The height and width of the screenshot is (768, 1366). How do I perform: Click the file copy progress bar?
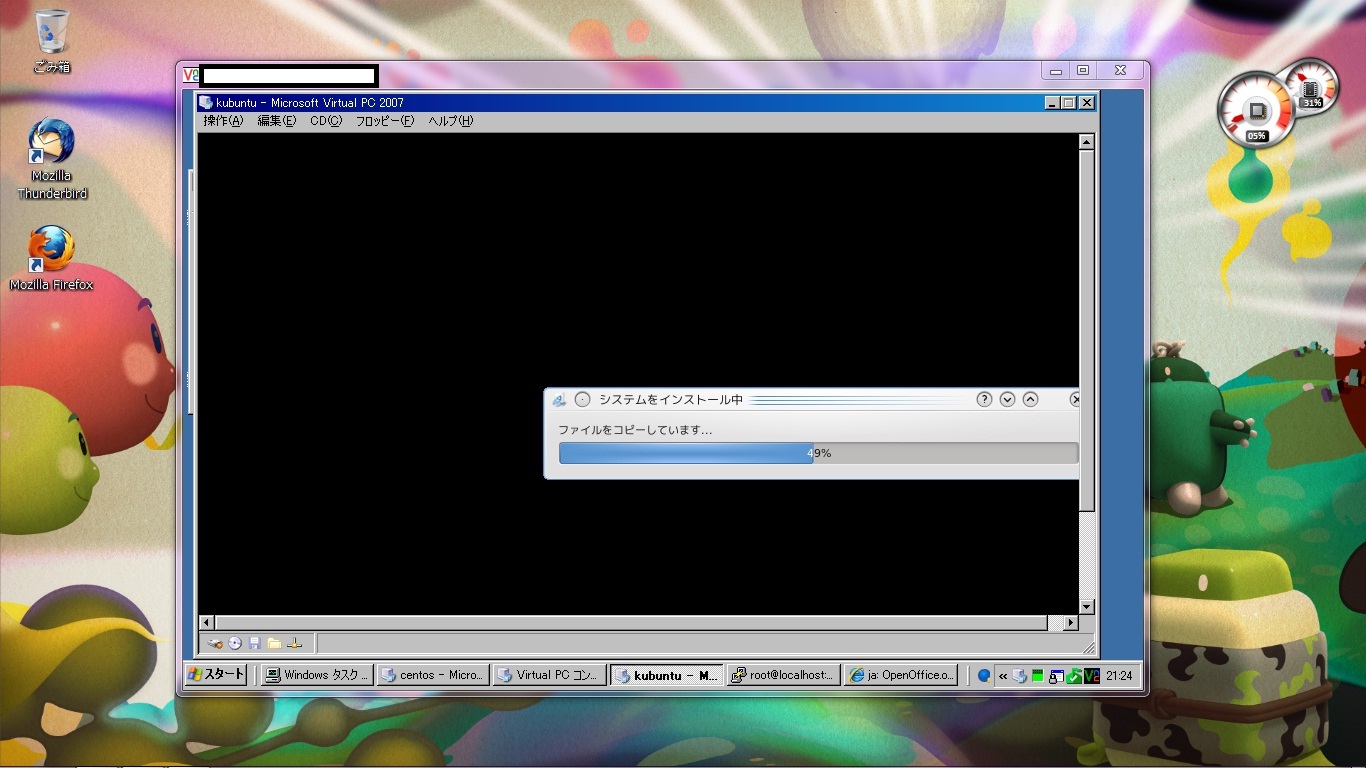point(818,453)
